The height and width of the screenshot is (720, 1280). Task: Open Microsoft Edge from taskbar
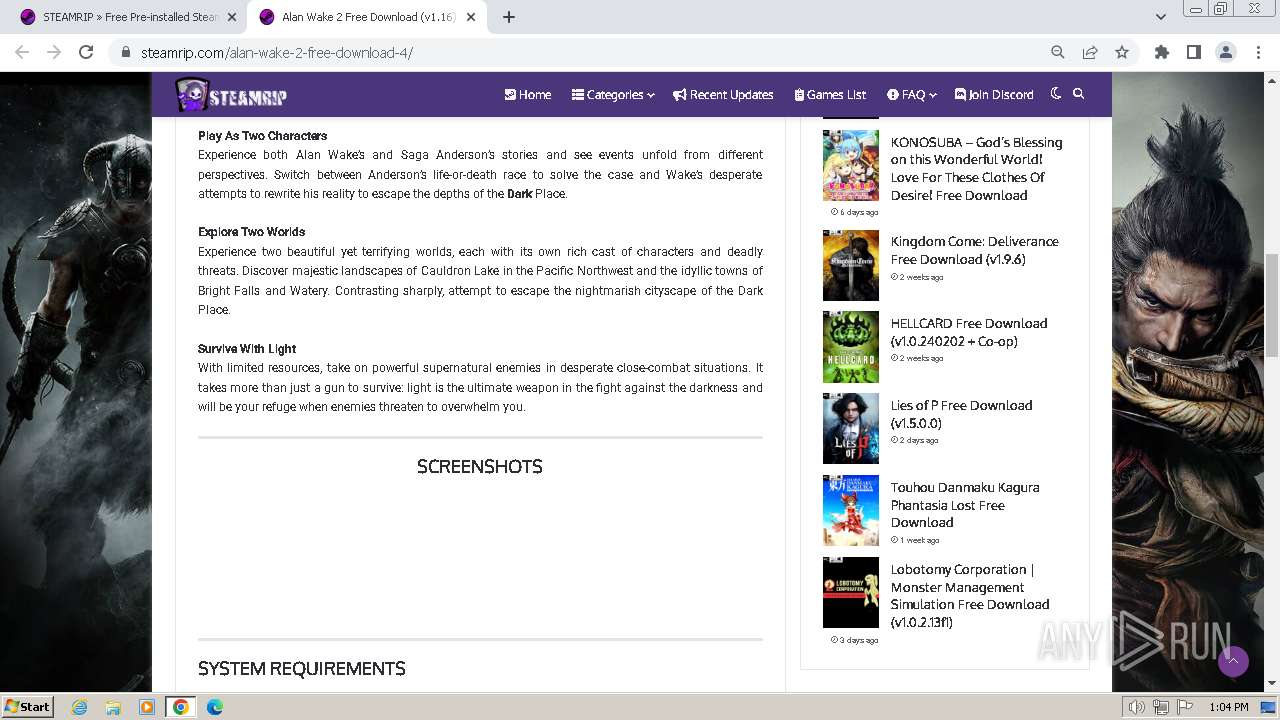click(x=215, y=707)
